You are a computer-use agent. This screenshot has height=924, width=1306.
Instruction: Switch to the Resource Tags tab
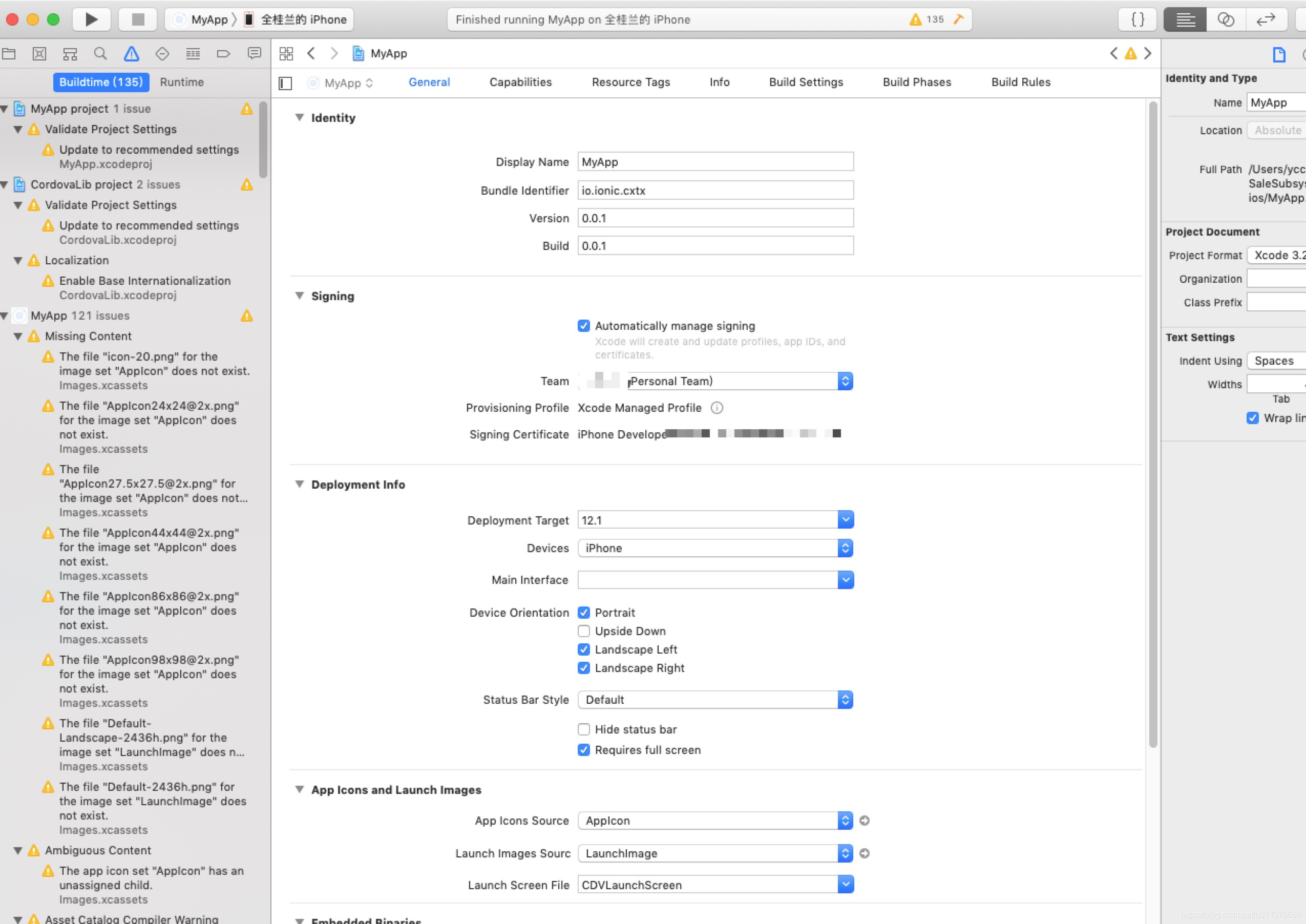631,82
